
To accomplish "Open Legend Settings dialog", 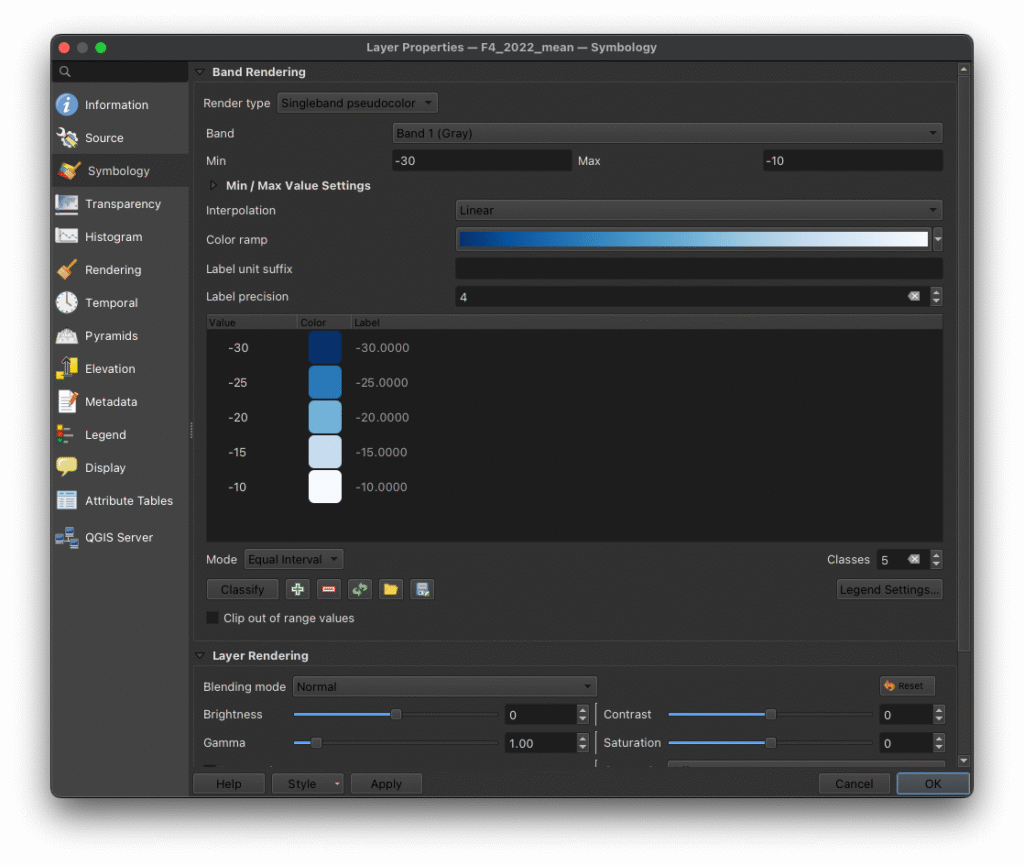I will (x=889, y=590).
